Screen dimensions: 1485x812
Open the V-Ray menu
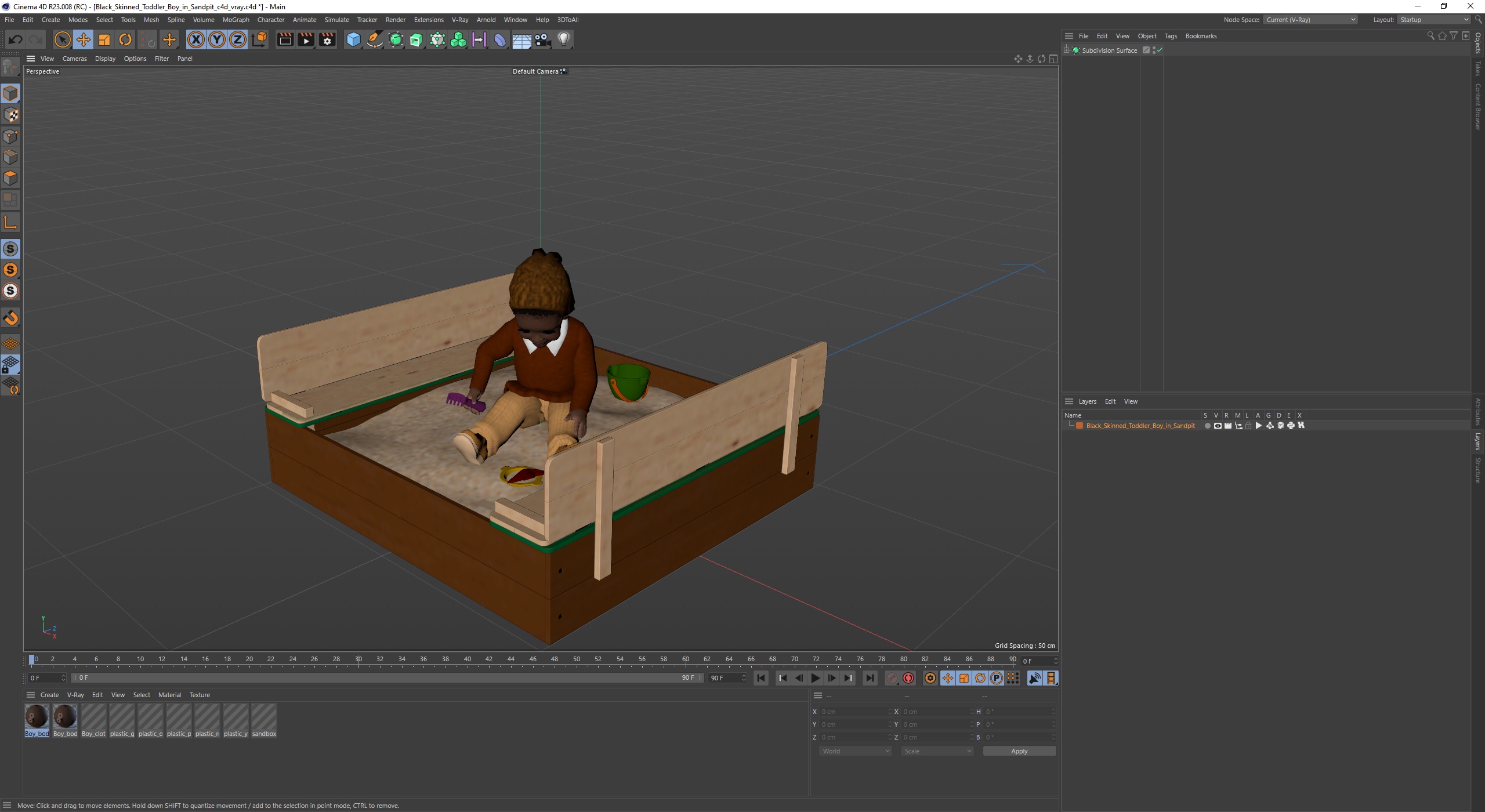coord(460,20)
